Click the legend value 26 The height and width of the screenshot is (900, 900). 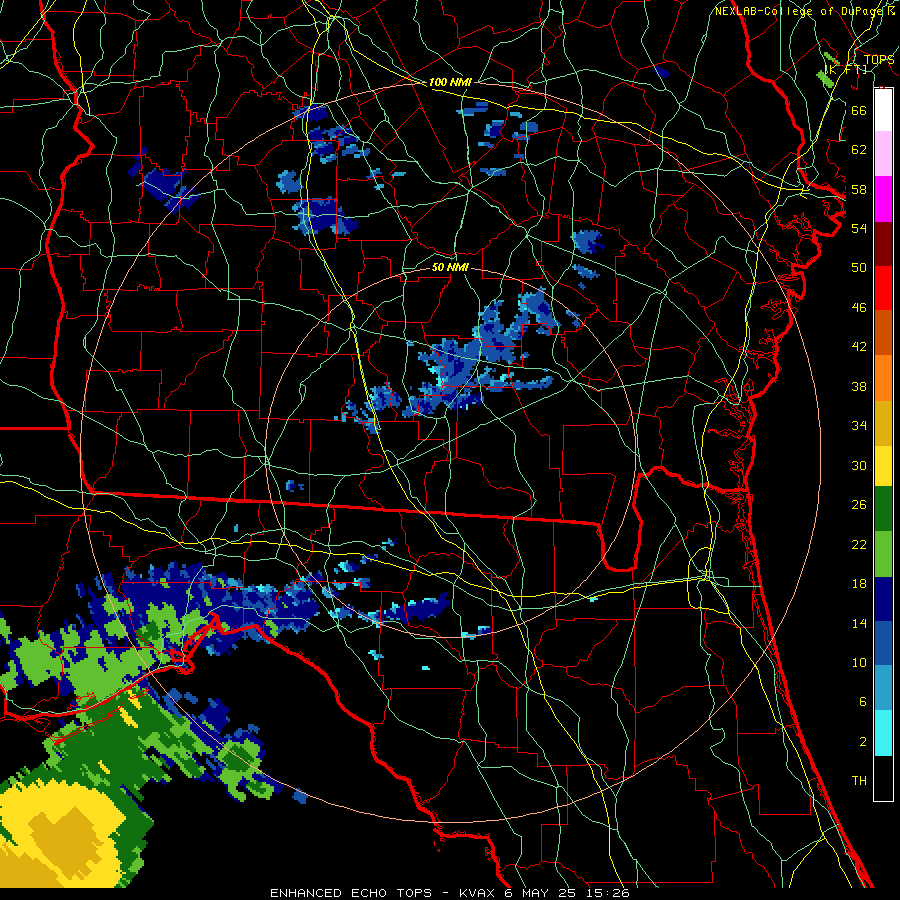[859, 505]
